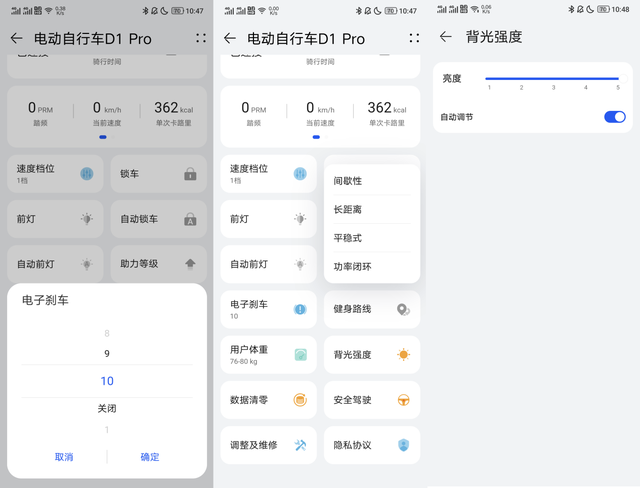Open 助力等级 assist level arrow icon
Viewport: 640px width, 488px height.
[x=190, y=264]
